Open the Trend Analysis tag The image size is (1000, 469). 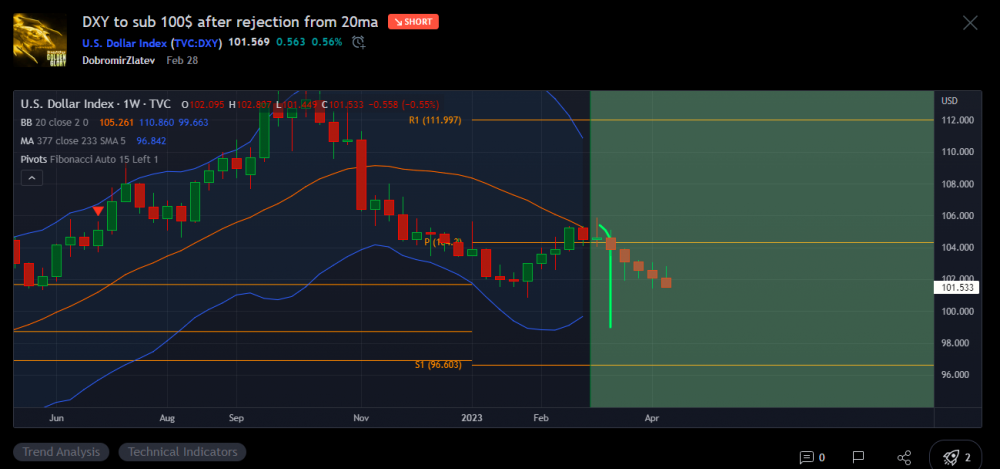pyautogui.click(x=61, y=452)
